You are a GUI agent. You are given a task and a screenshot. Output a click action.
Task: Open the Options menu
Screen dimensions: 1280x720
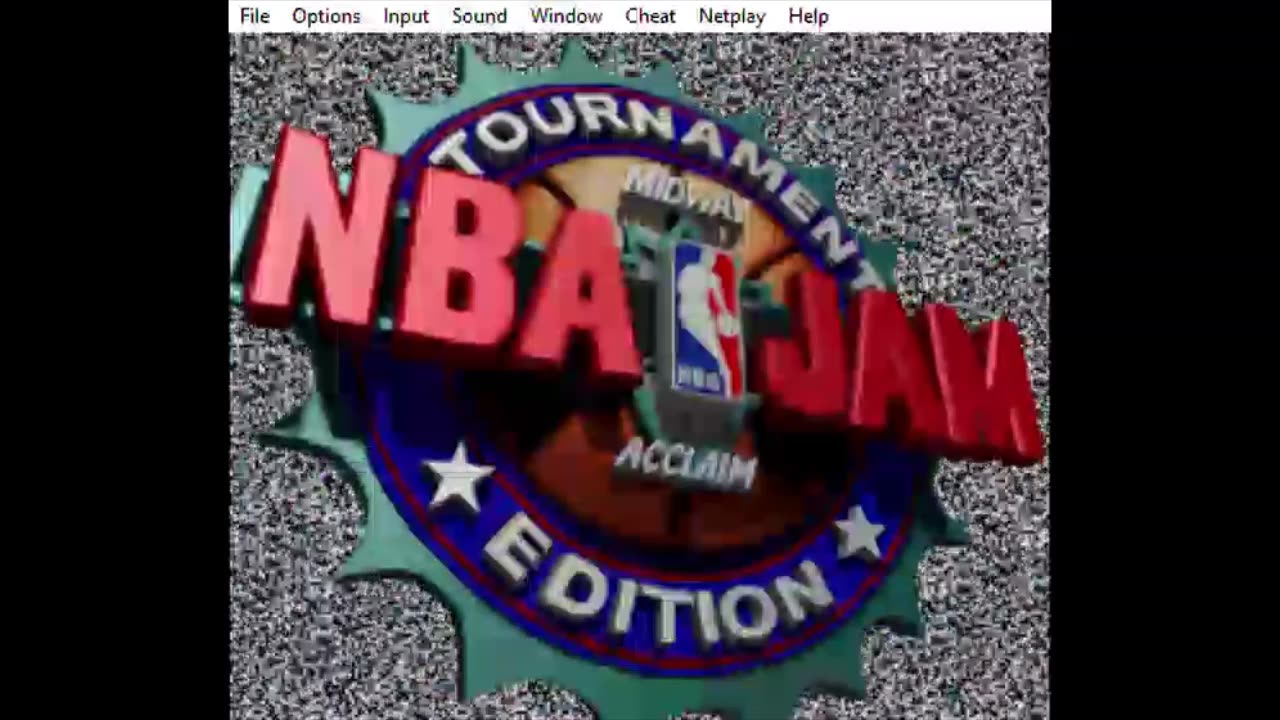pos(326,16)
